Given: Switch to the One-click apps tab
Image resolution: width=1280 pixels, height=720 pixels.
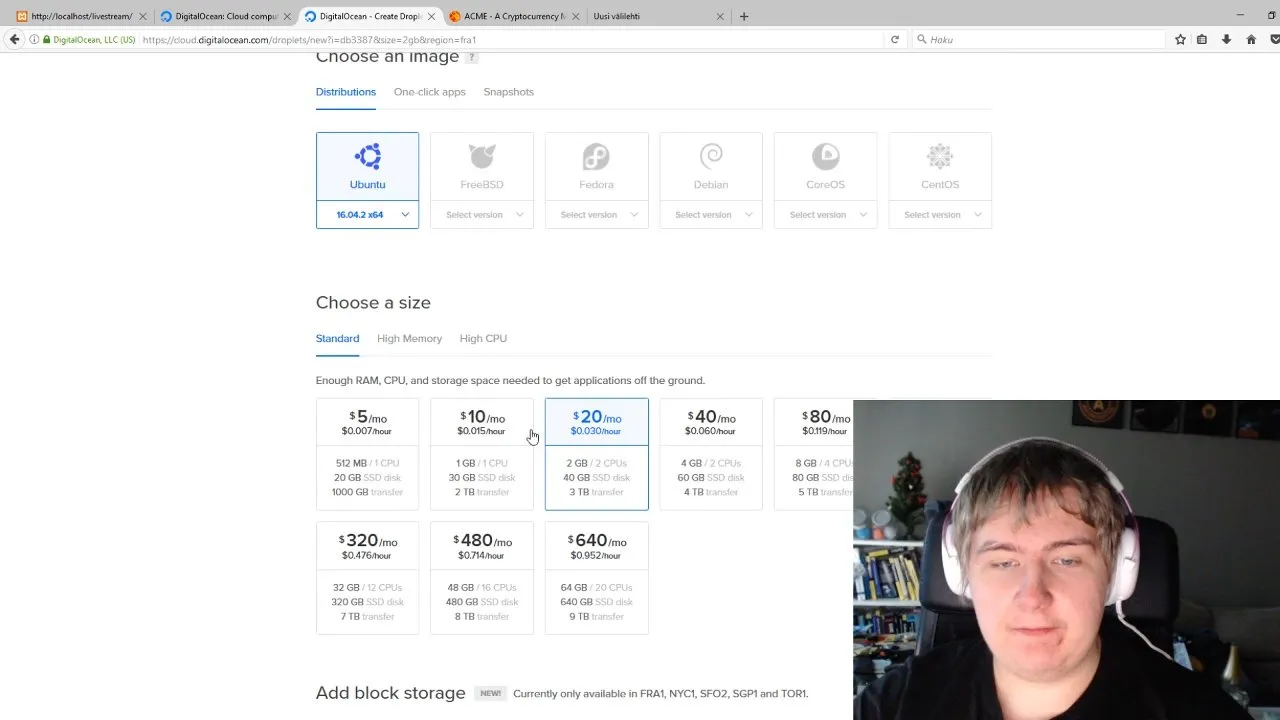Looking at the screenshot, I should tap(430, 92).
